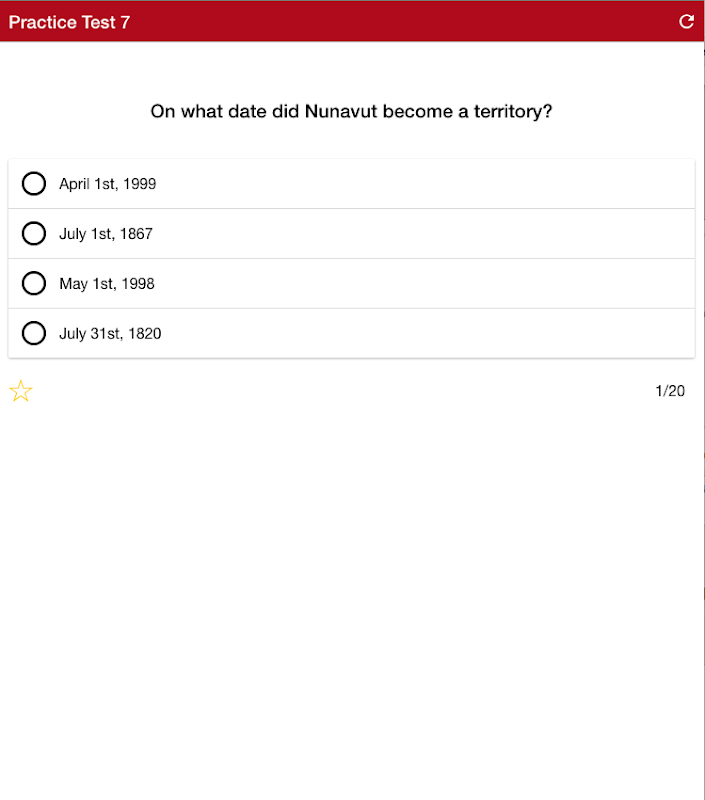Select the radio button for April 1st, 1999

point(34,184)
